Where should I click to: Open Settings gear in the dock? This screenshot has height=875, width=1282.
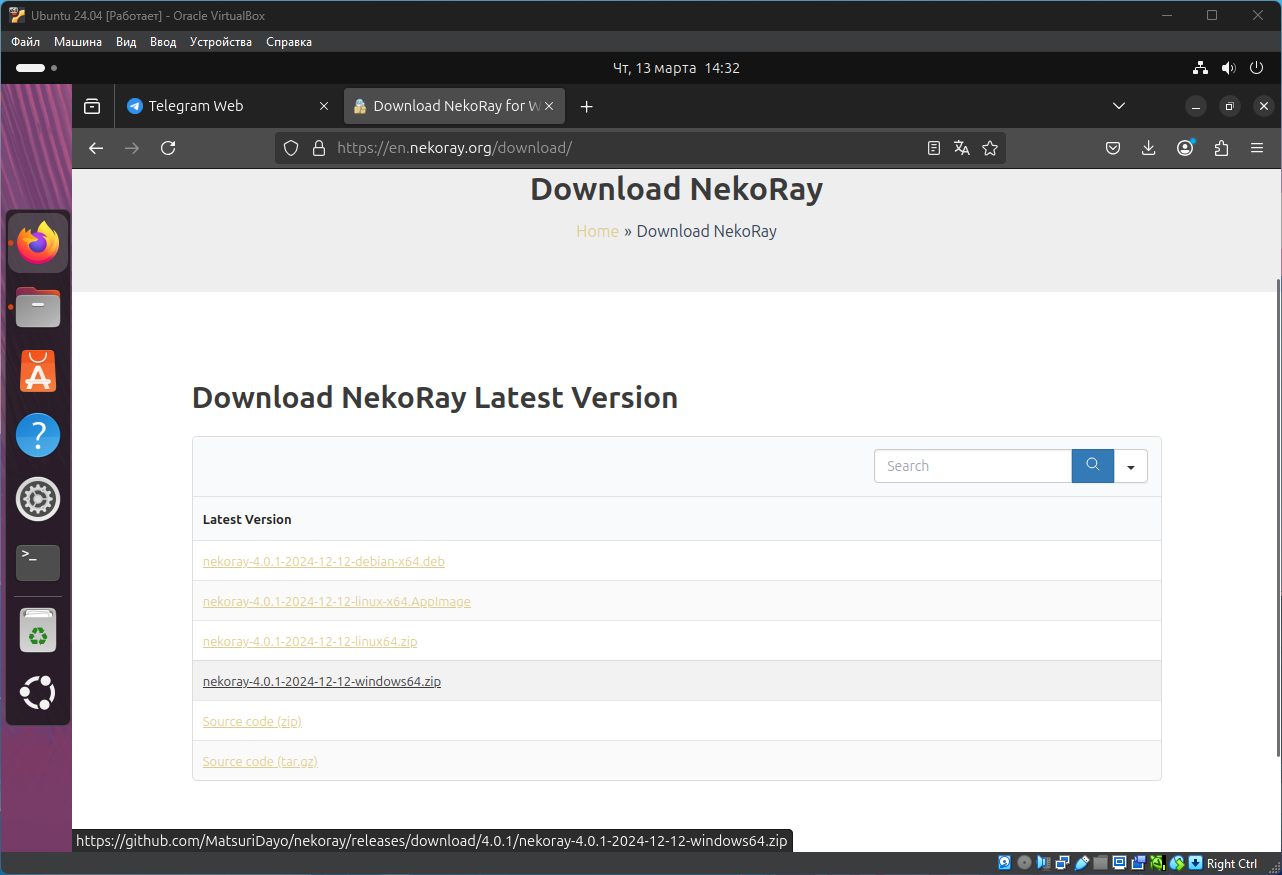coord(38,499)
